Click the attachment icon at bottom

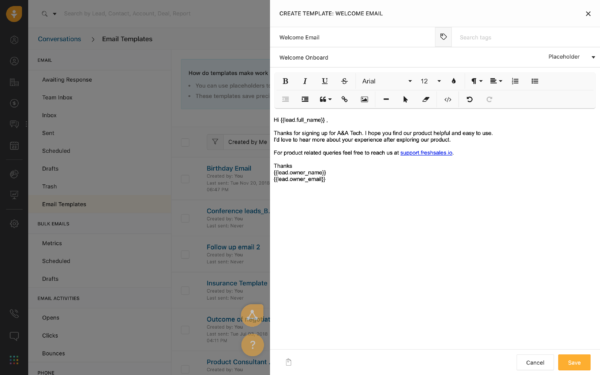pos(289,362)
